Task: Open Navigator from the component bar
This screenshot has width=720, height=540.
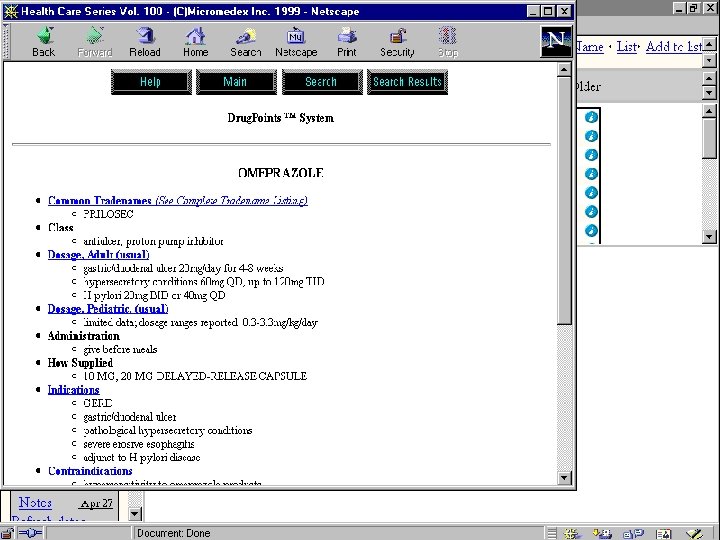Action: [x=572, y=534]
